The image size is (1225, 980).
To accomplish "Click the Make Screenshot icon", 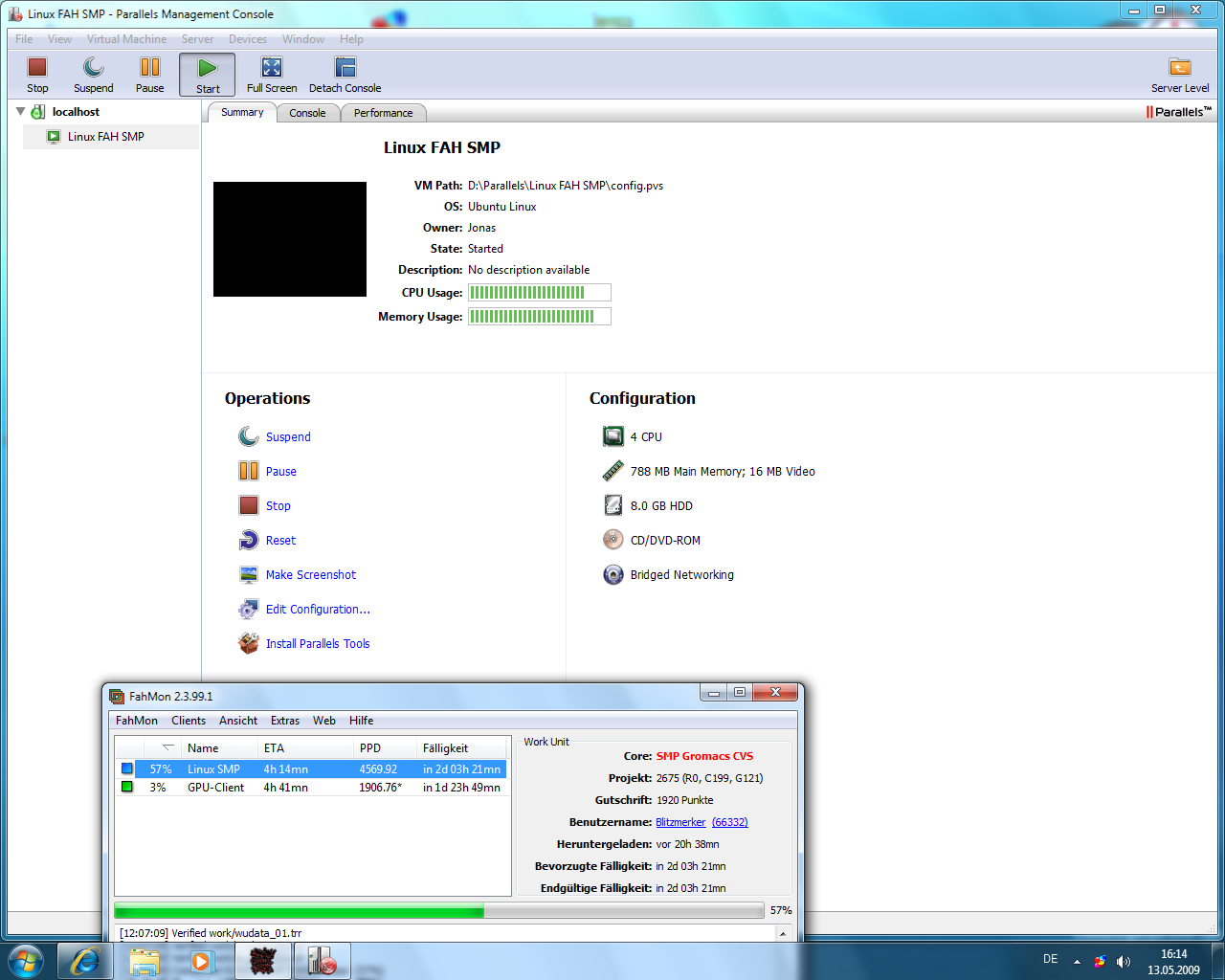I will pyautogui.click(x=249, y=574).
